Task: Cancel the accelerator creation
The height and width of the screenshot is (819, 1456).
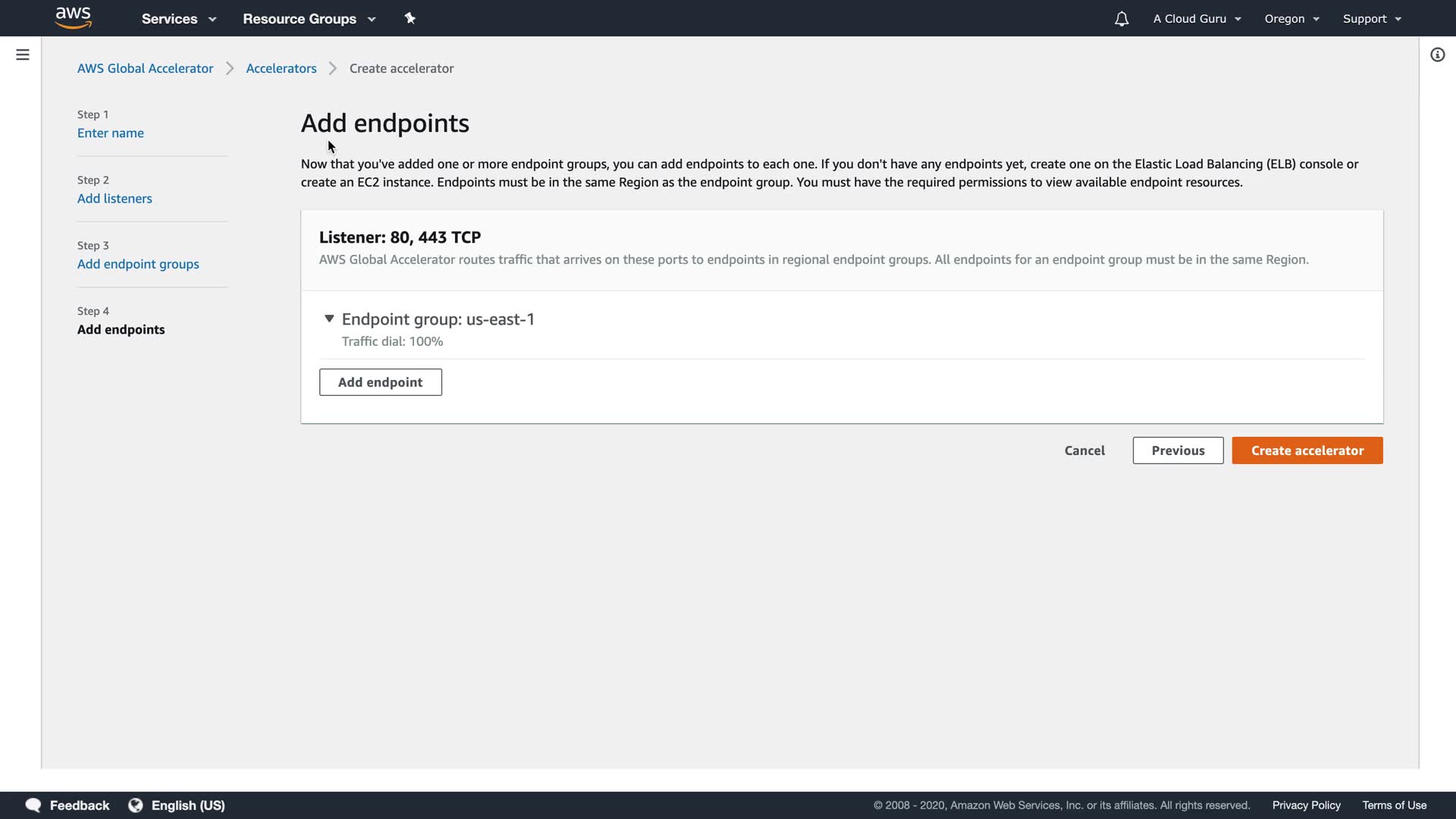Action: 1084,450
